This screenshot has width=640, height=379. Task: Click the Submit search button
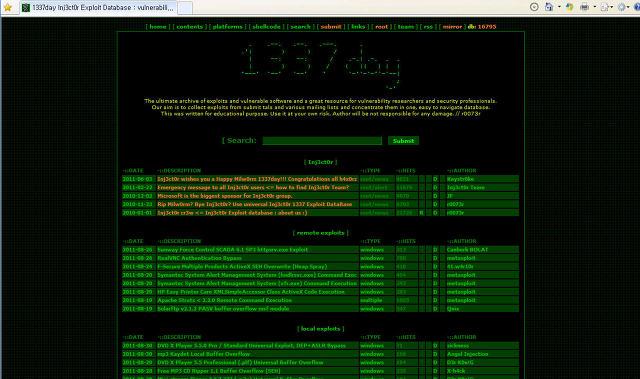[403, 141]
